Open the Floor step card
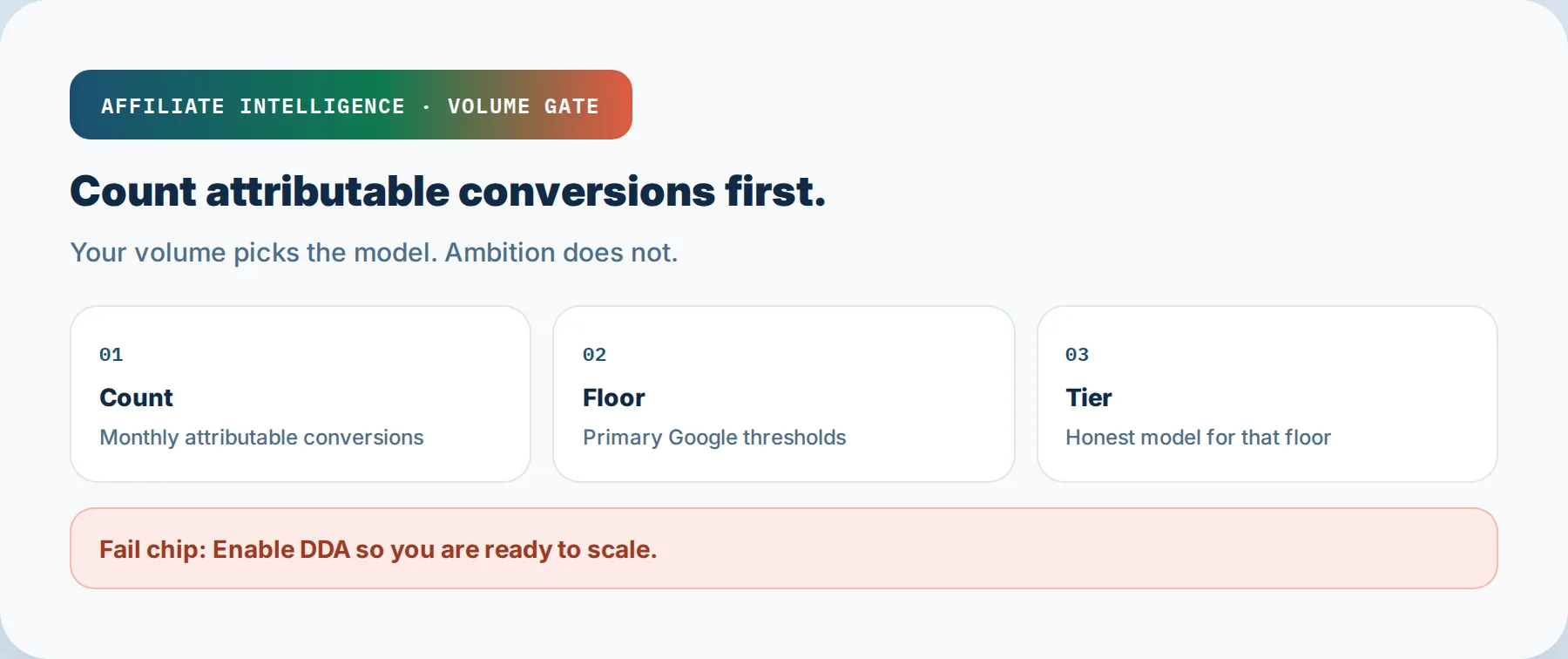 [x=784, y=394]
